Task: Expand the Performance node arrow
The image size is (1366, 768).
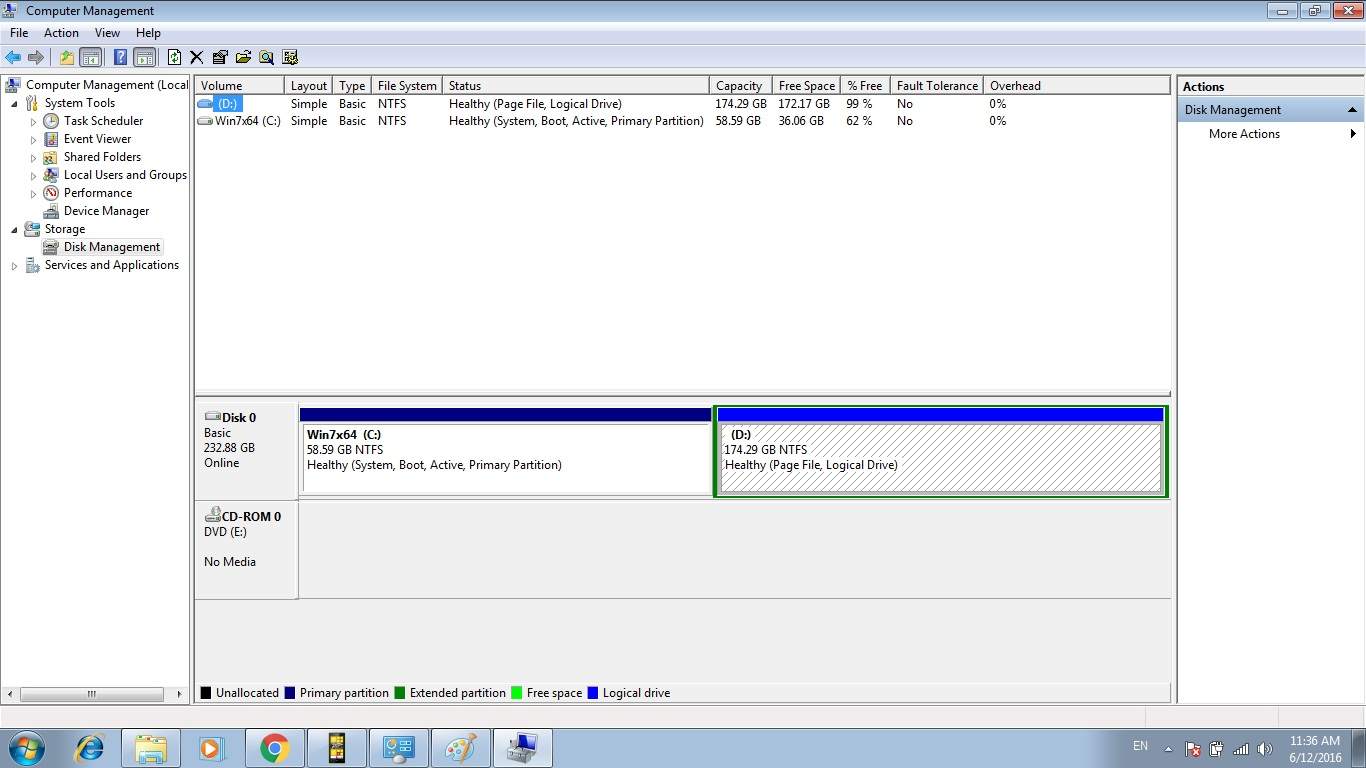Action: pos(33,193)
